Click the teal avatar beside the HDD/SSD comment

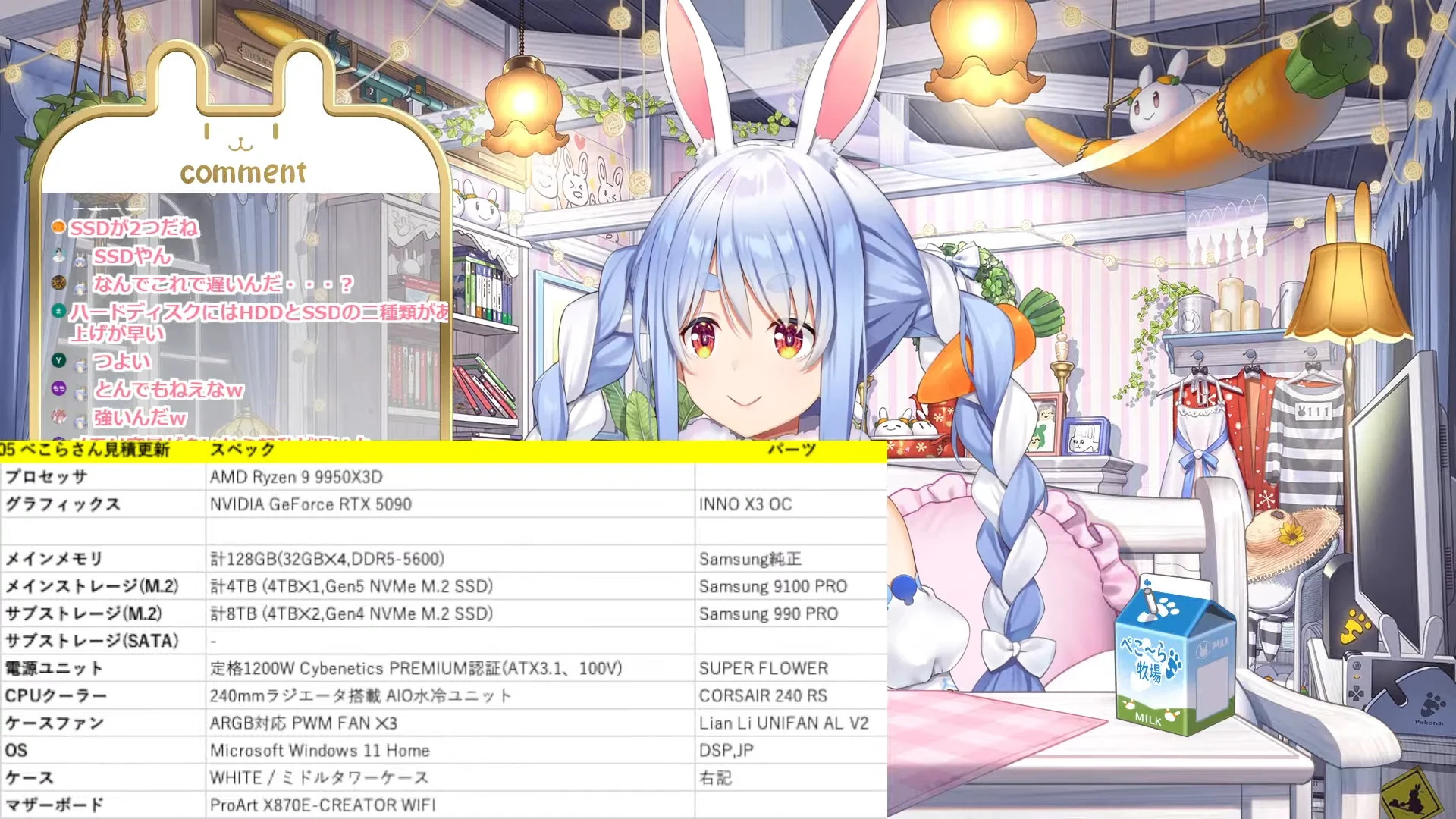[58, 310]
